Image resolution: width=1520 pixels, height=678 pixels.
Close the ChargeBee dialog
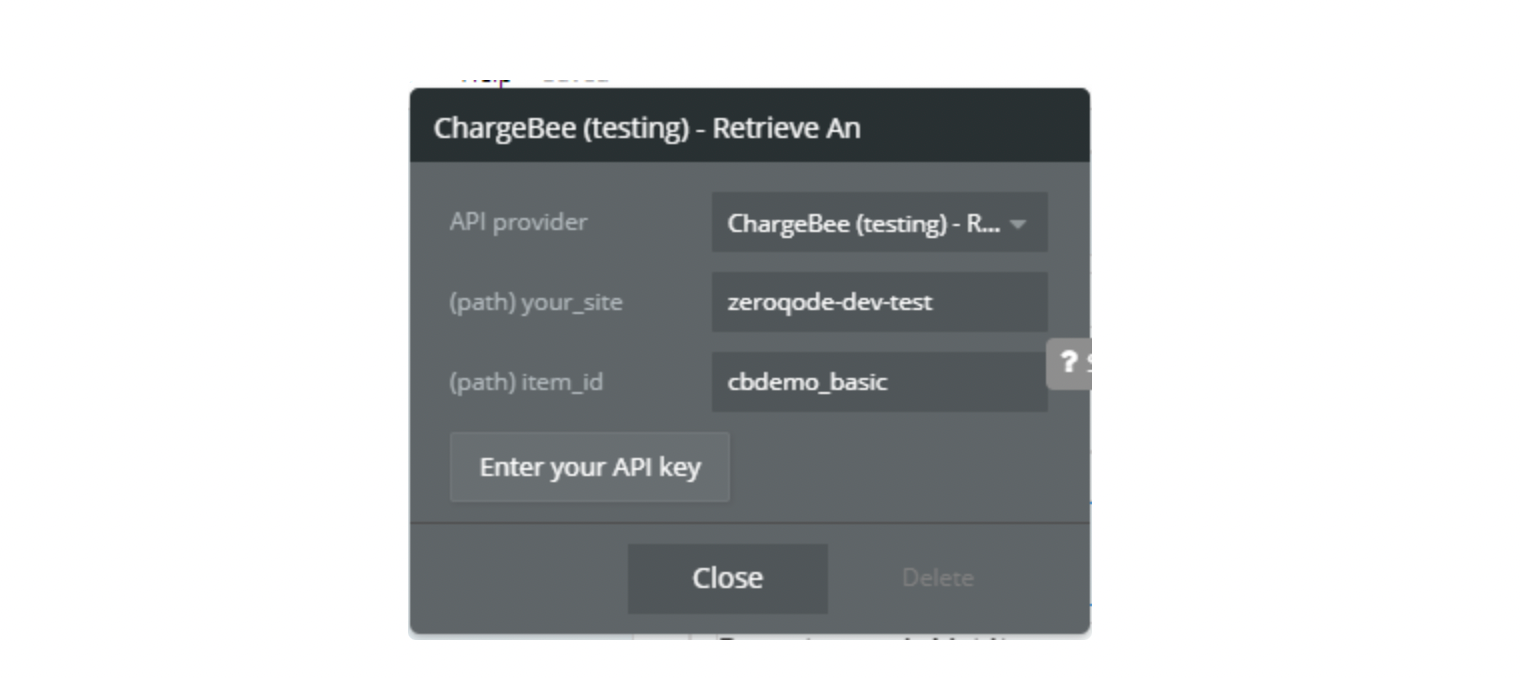pyautogui.click(x=728, y=578)
